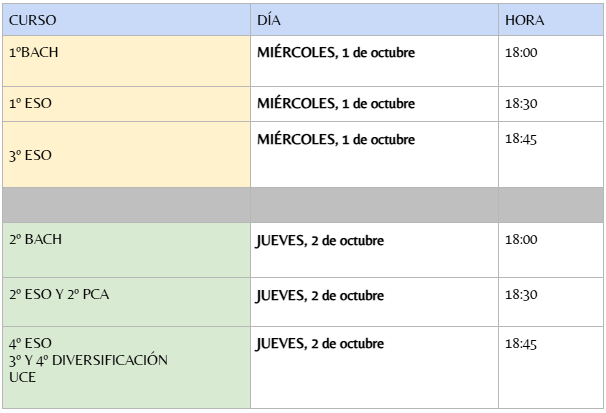Click the date cell in 1ºBACH row

[335, 52]
